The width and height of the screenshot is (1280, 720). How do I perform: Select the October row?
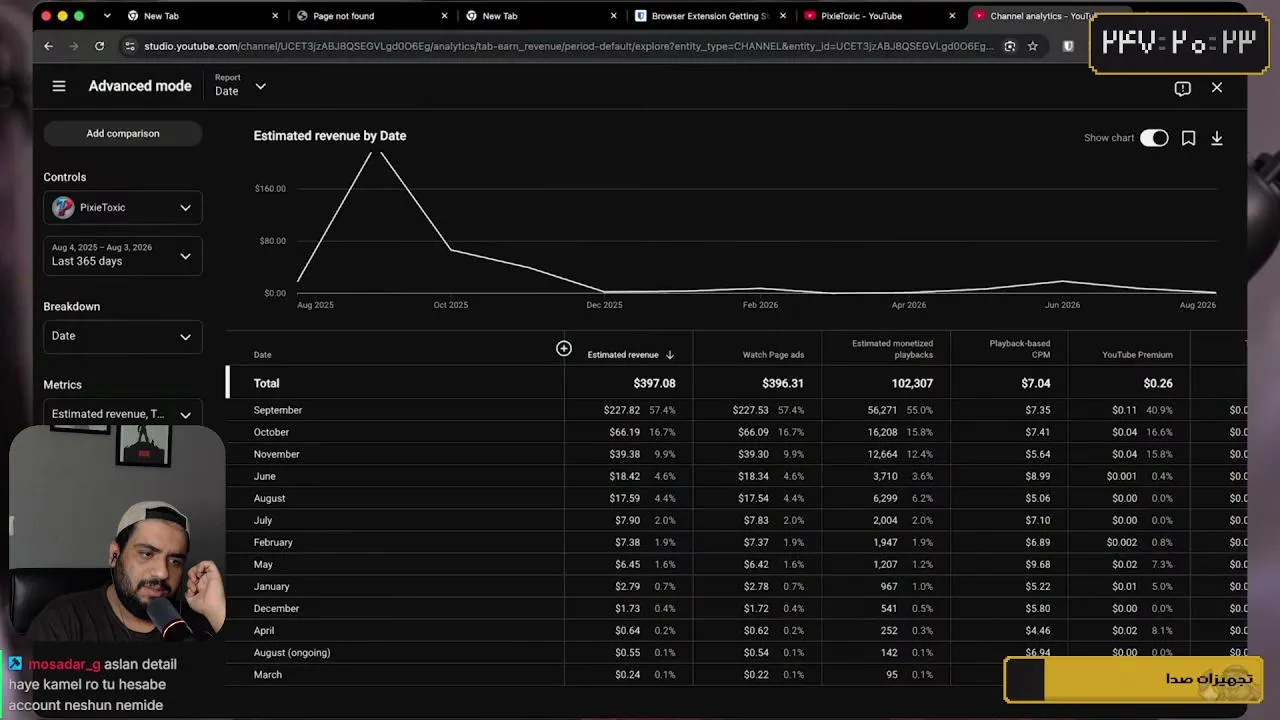pyautogui.click(x=736, y=432)
